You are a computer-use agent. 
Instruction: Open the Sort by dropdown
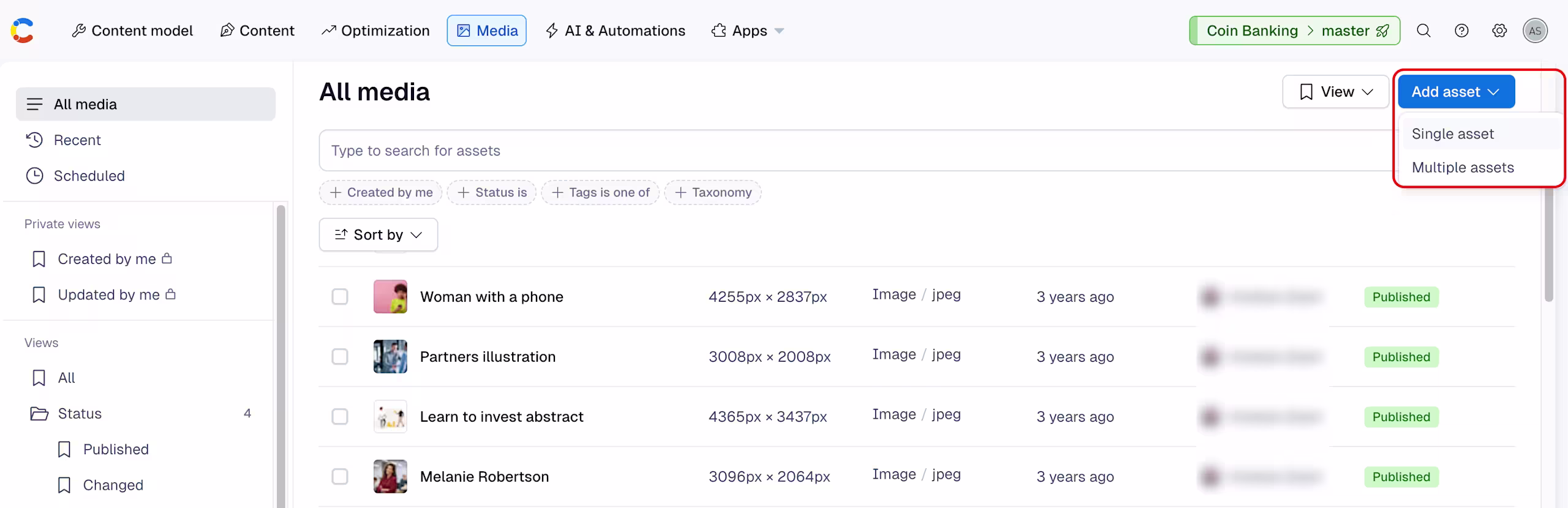point(379,234)
